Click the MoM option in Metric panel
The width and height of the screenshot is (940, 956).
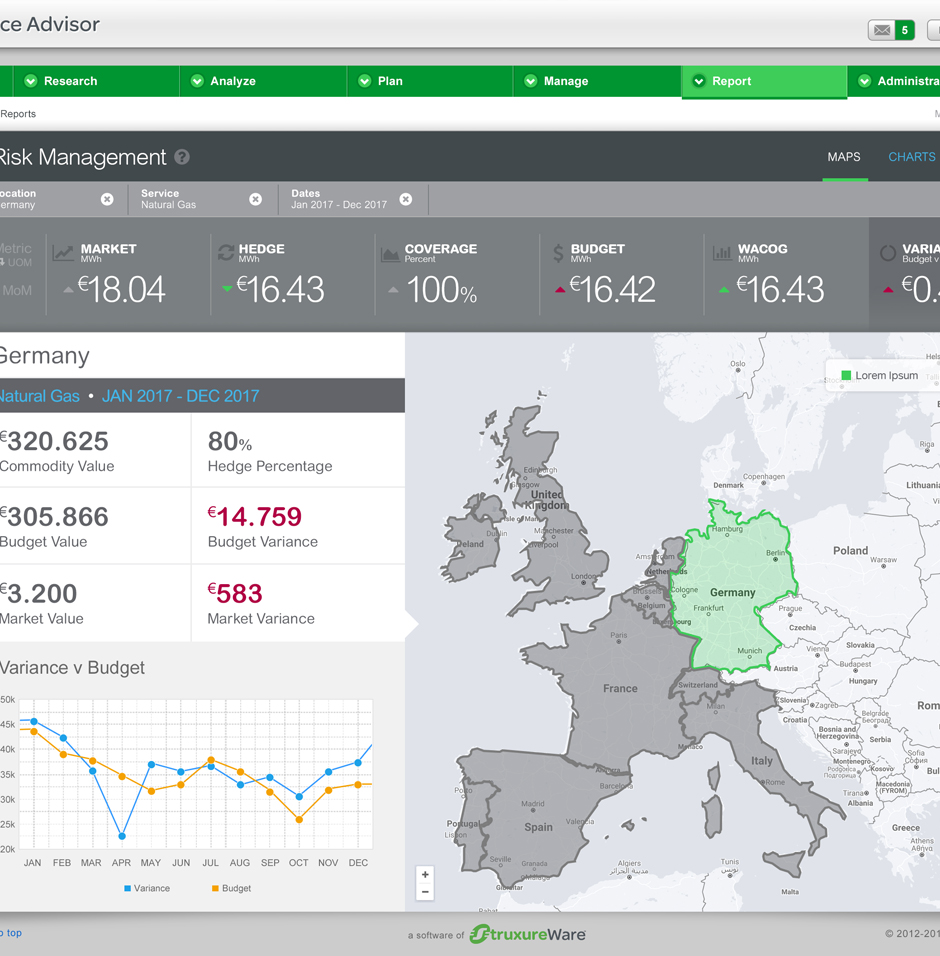pos(16,291)
